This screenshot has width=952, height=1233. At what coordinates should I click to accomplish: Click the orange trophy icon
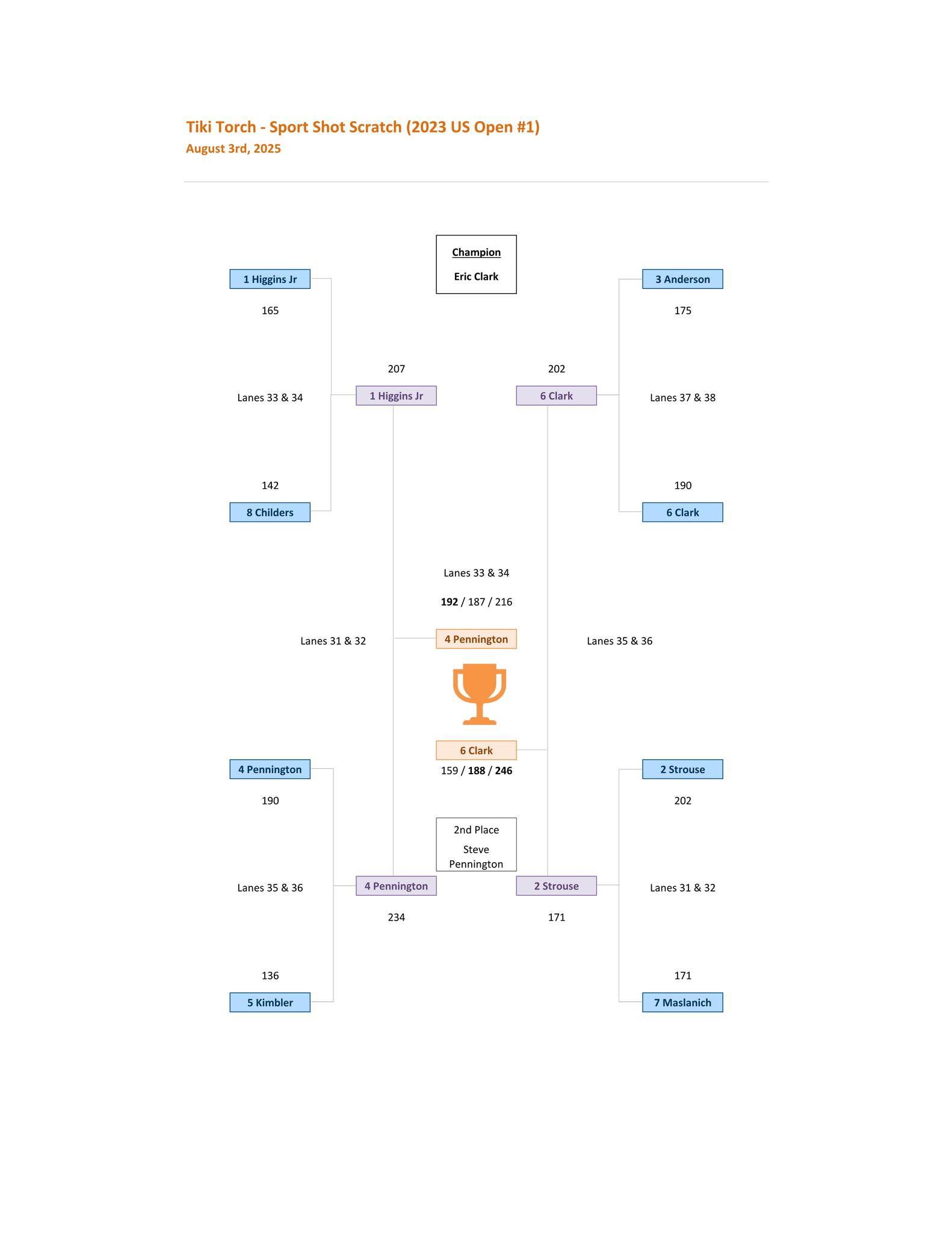click(479, 694)
